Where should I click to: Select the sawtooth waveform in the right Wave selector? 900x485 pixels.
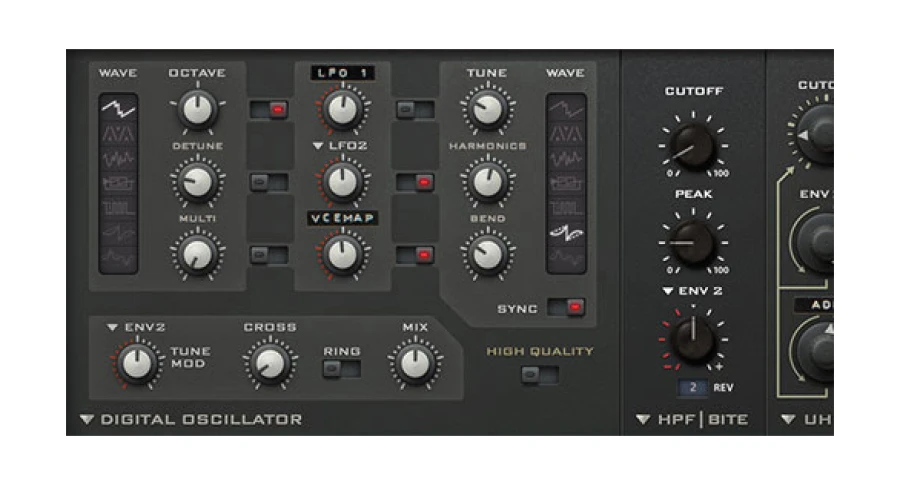566,108
